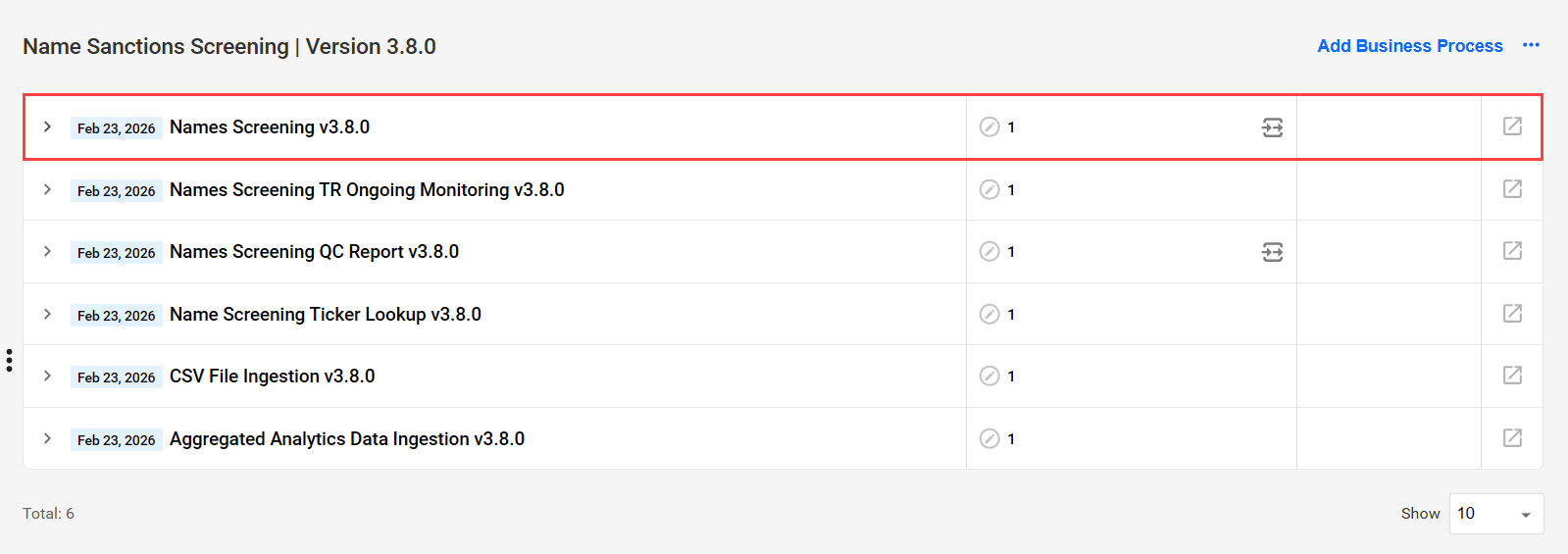Expand Names Screening TR Ongoing Monitoring row
Image resolution: width=1568 pixels, height=554 pixels.
47,189
